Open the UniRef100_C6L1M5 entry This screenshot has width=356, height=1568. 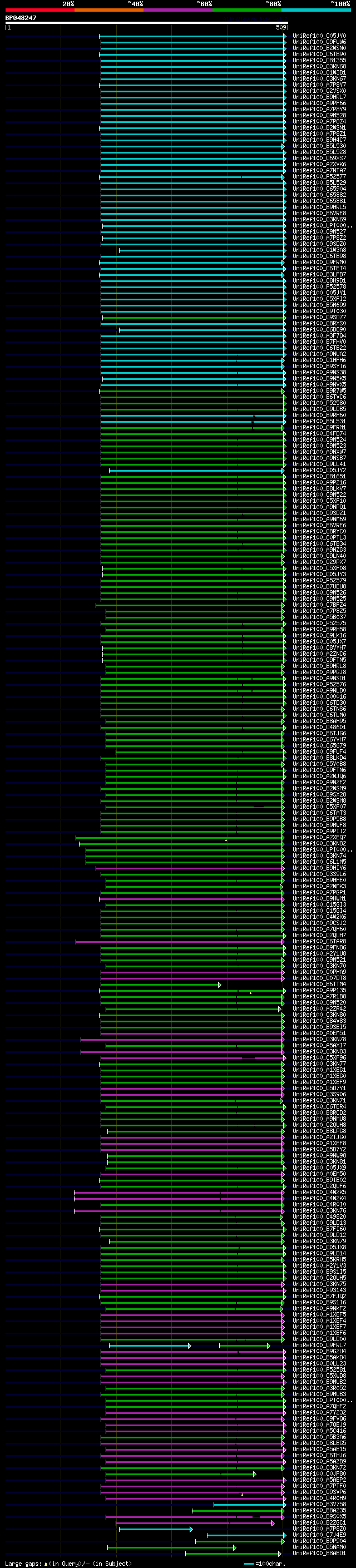319,862
